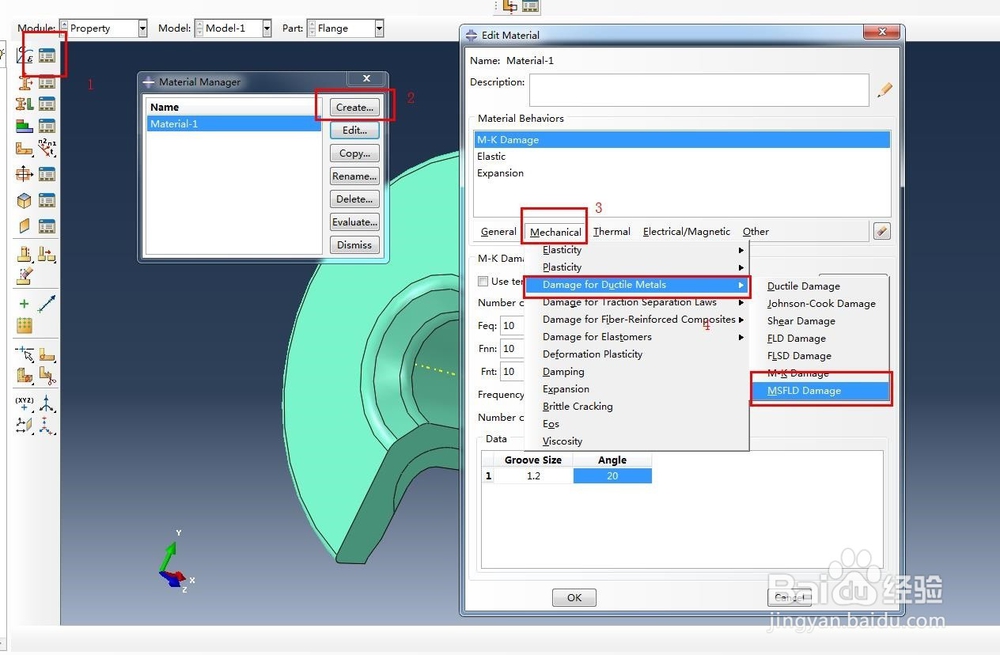Open the Stringer Manager icon
This screenshot has height=655, width=1000.
(x=47, y=226)
